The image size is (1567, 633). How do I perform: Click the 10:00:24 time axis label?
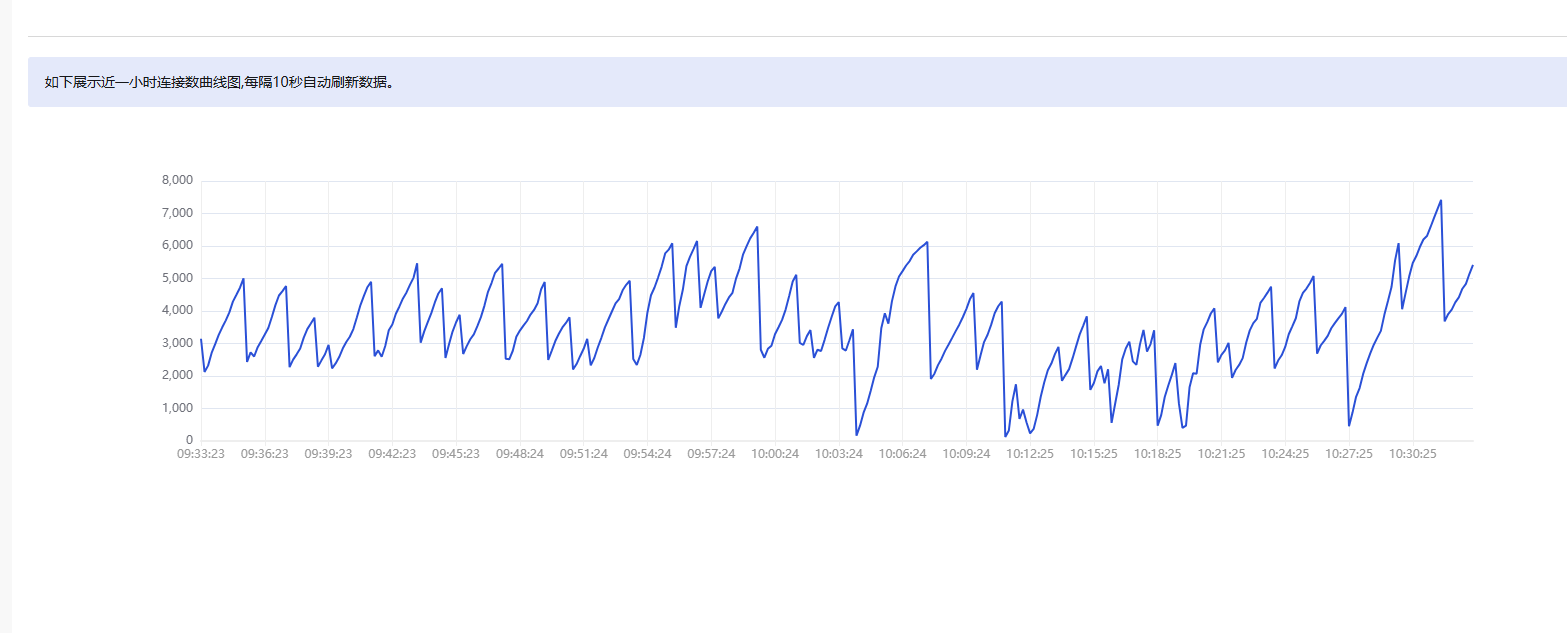775,454
